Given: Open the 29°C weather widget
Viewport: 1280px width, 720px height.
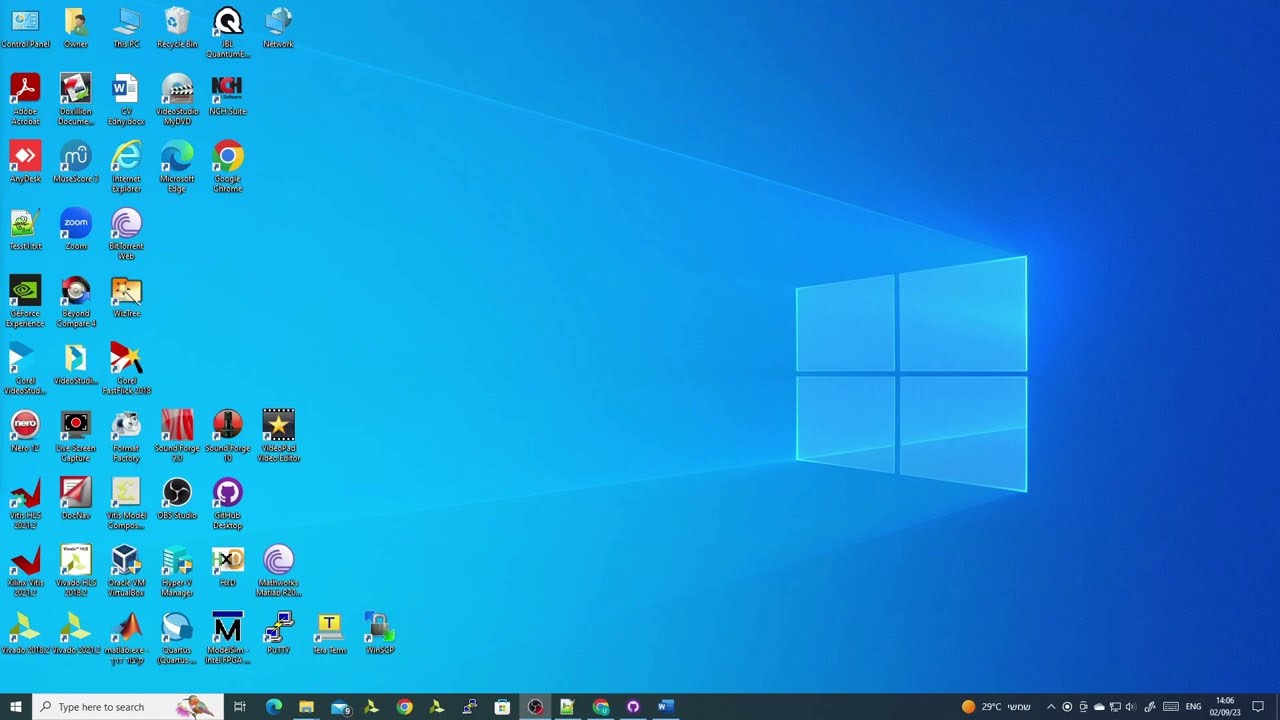Looking at the screenshot, I should [x=996, y=707].
